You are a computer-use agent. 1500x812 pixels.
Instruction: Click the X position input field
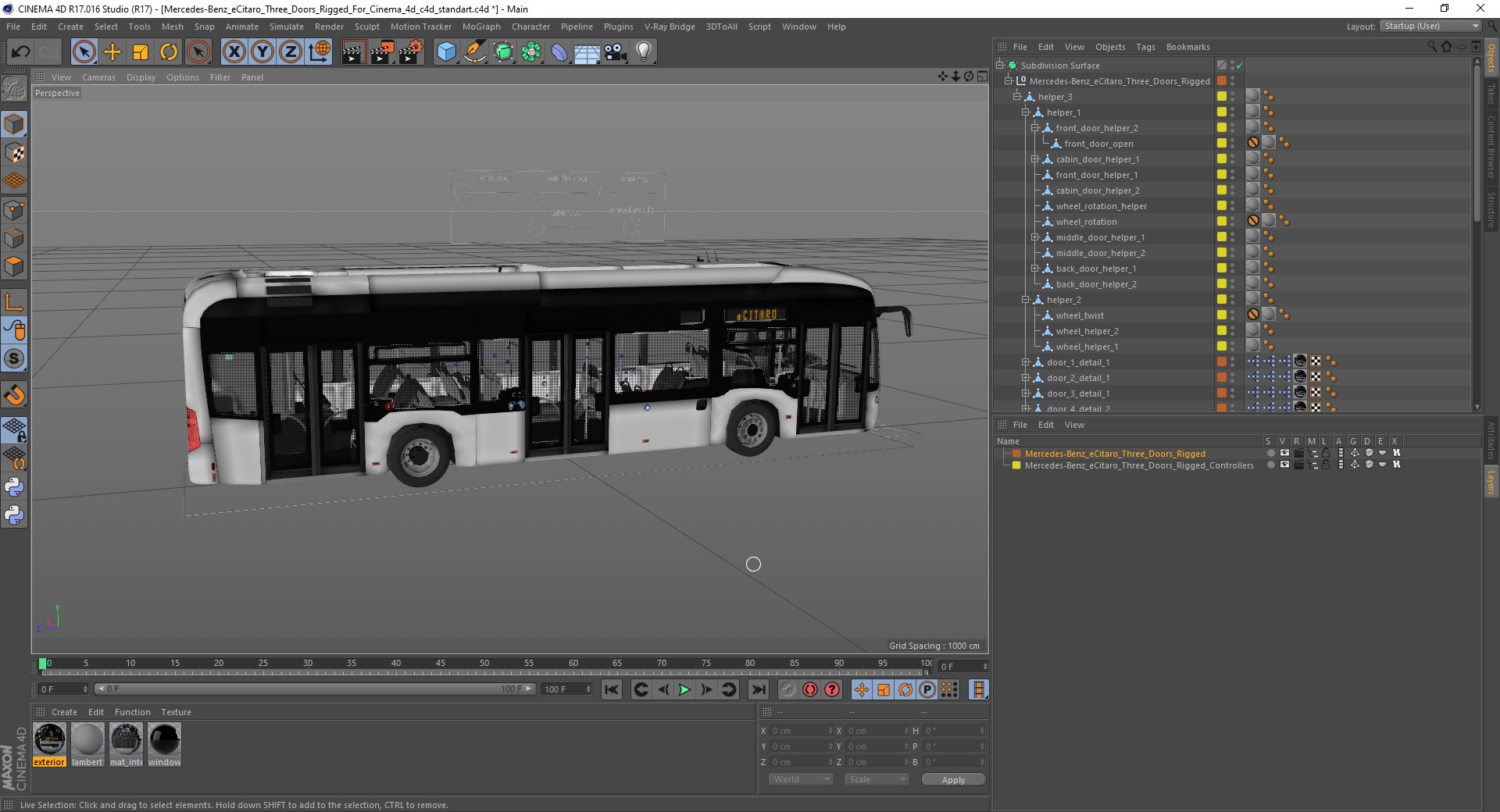coord(801,731)
